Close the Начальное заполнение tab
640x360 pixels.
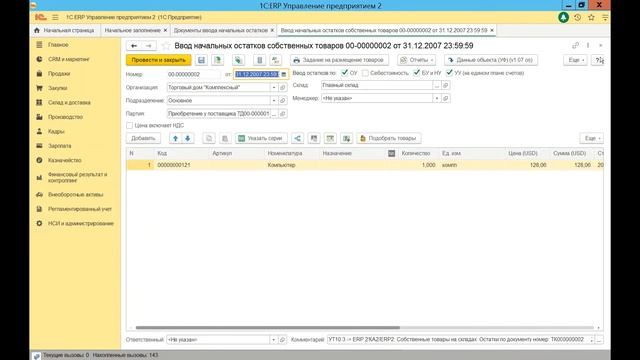pos(165,30)
